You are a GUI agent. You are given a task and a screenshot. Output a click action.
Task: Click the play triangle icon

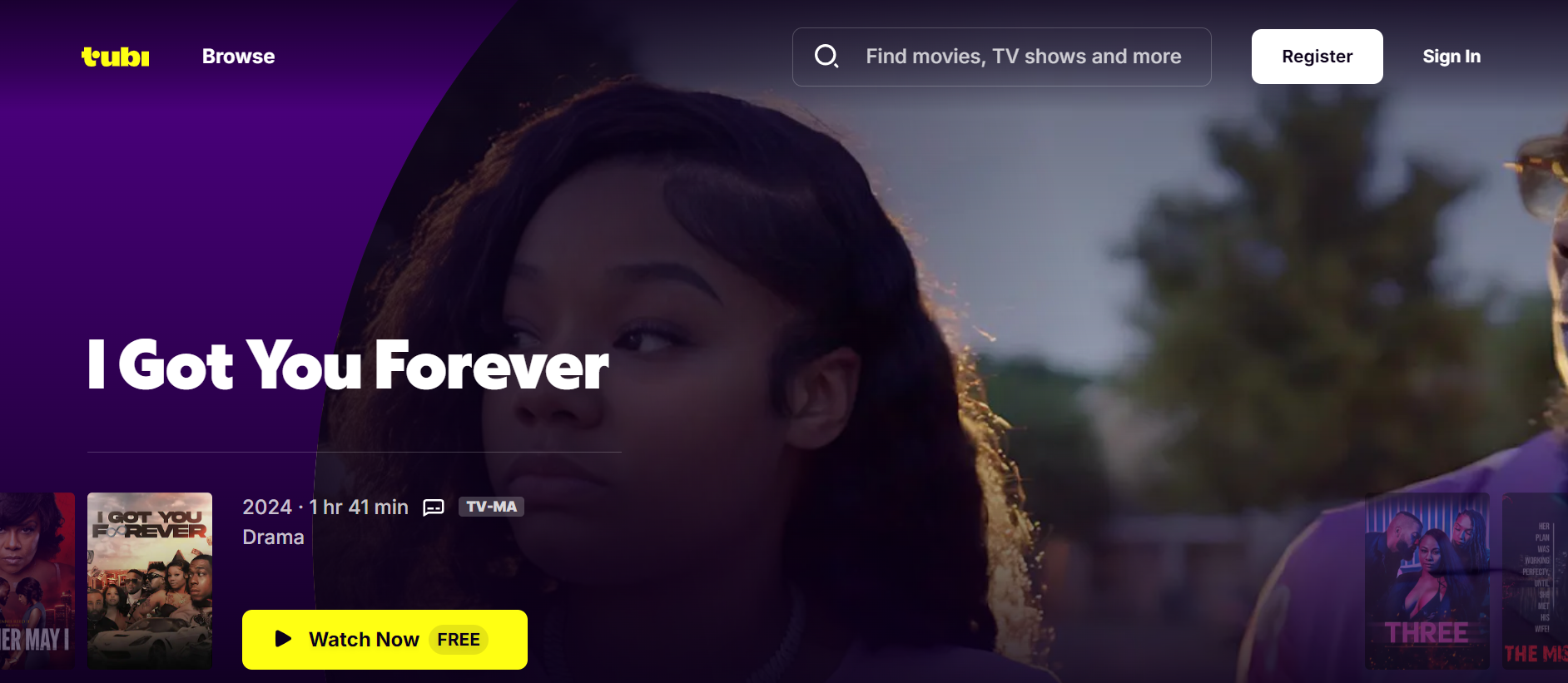pyautogui.click(x=283, y=639)
